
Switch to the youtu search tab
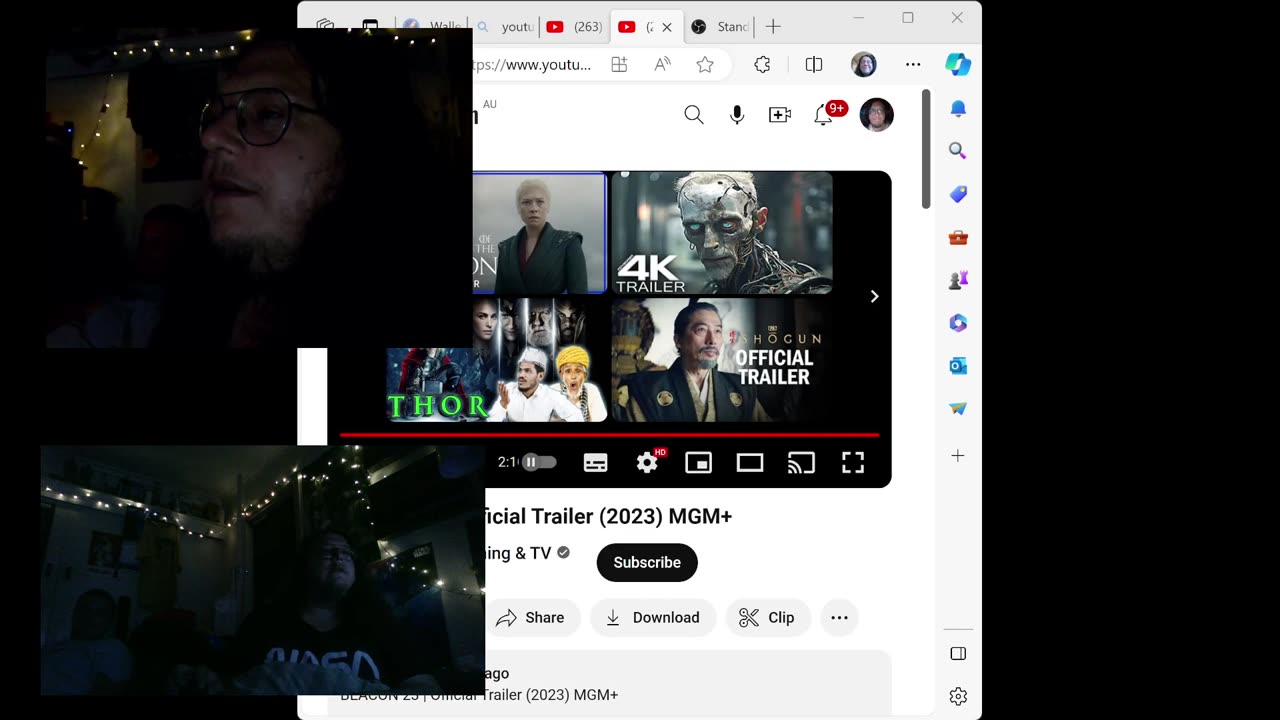[x=505, y=27]
